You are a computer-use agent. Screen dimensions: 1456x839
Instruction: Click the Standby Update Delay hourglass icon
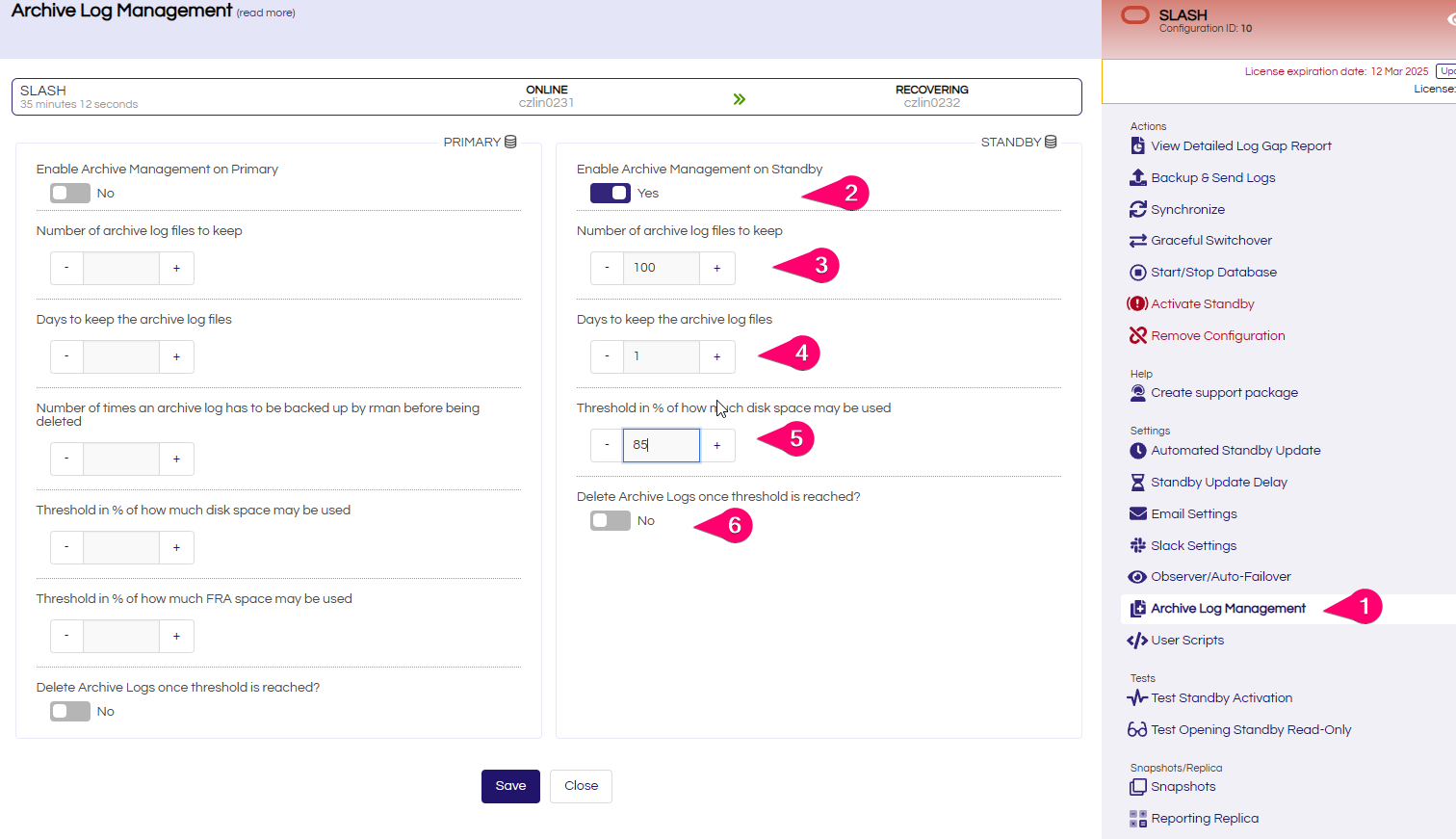click(x=1137, y=482)
